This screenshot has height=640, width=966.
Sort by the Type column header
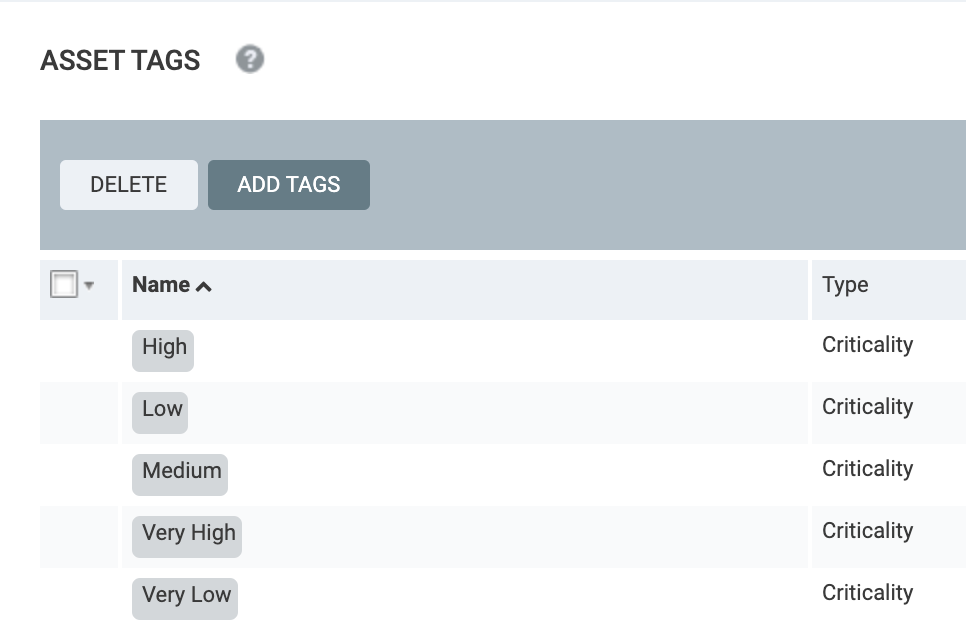coord(845,285)
